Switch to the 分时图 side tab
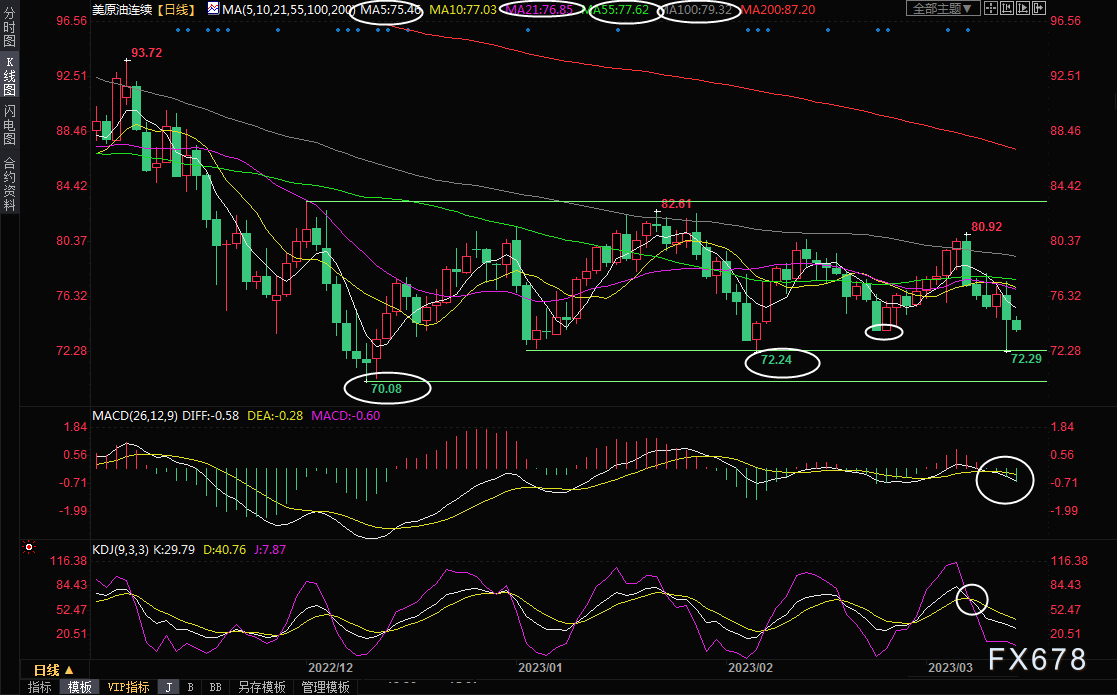 pyautogui.click(x=9, y=27)
